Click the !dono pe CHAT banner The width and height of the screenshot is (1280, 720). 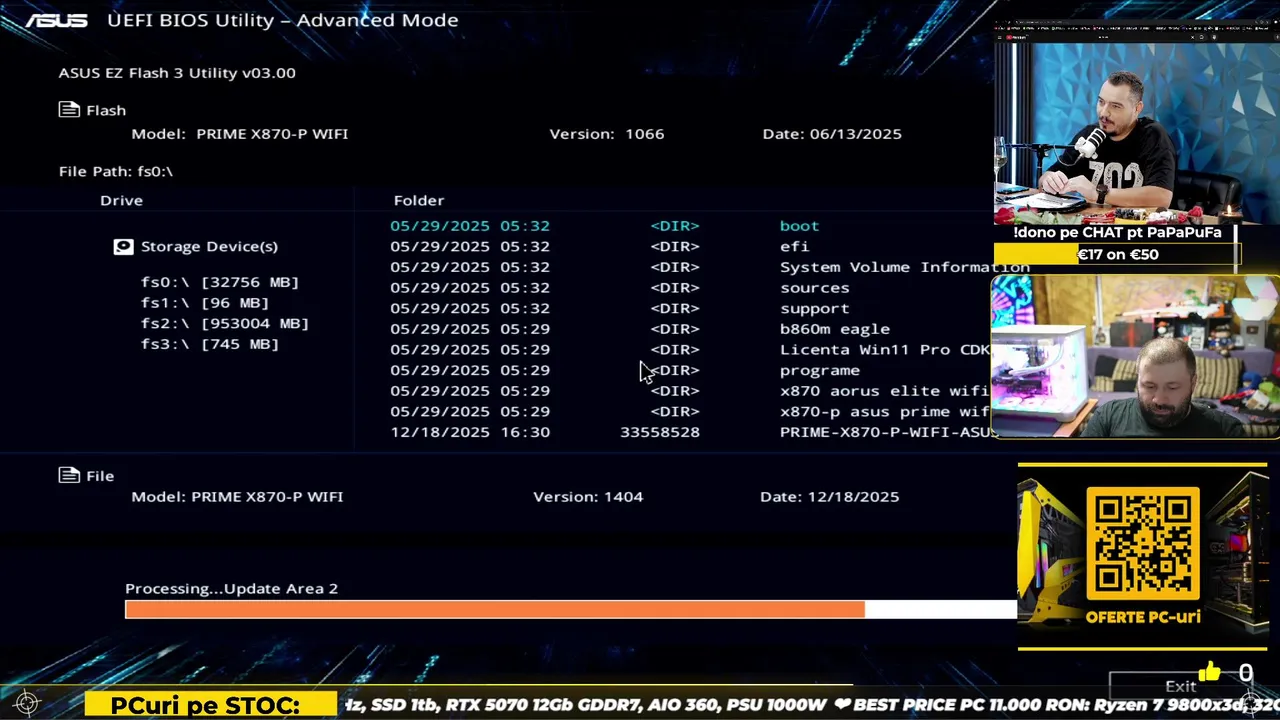(x=1117, y=232)
